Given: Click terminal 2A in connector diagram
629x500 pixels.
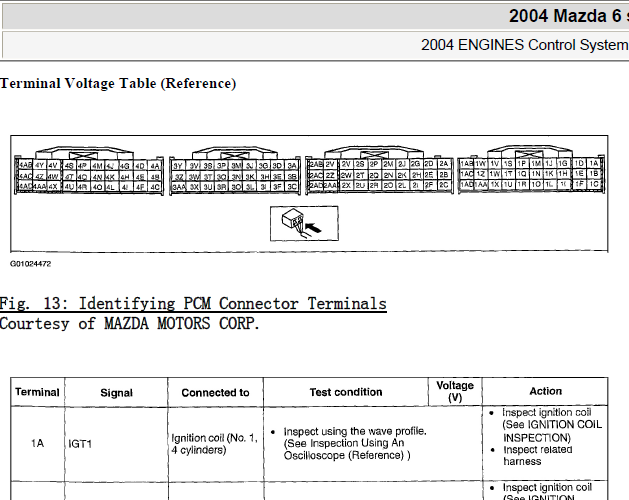Looking at the screenshot, I should tap(443, 164).
